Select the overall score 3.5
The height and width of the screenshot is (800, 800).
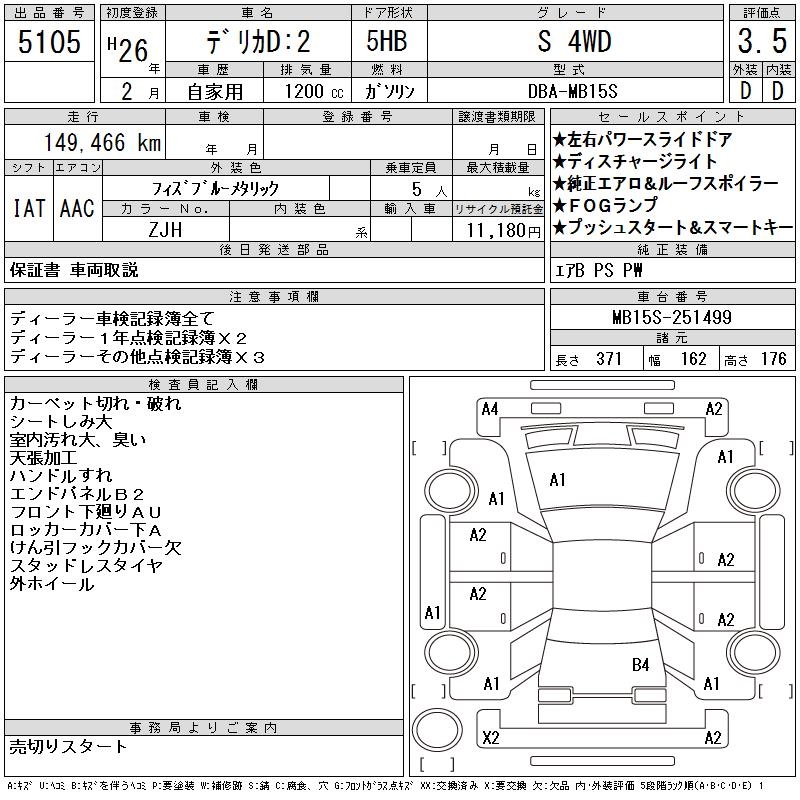762,41
